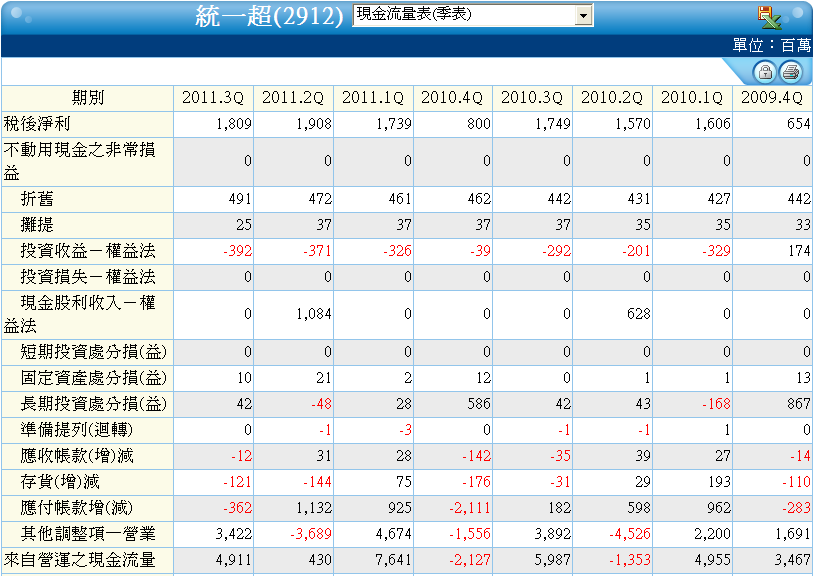Click the 1,809 net profit value
The width and height of the screenshot is (814, 576).
234,124
